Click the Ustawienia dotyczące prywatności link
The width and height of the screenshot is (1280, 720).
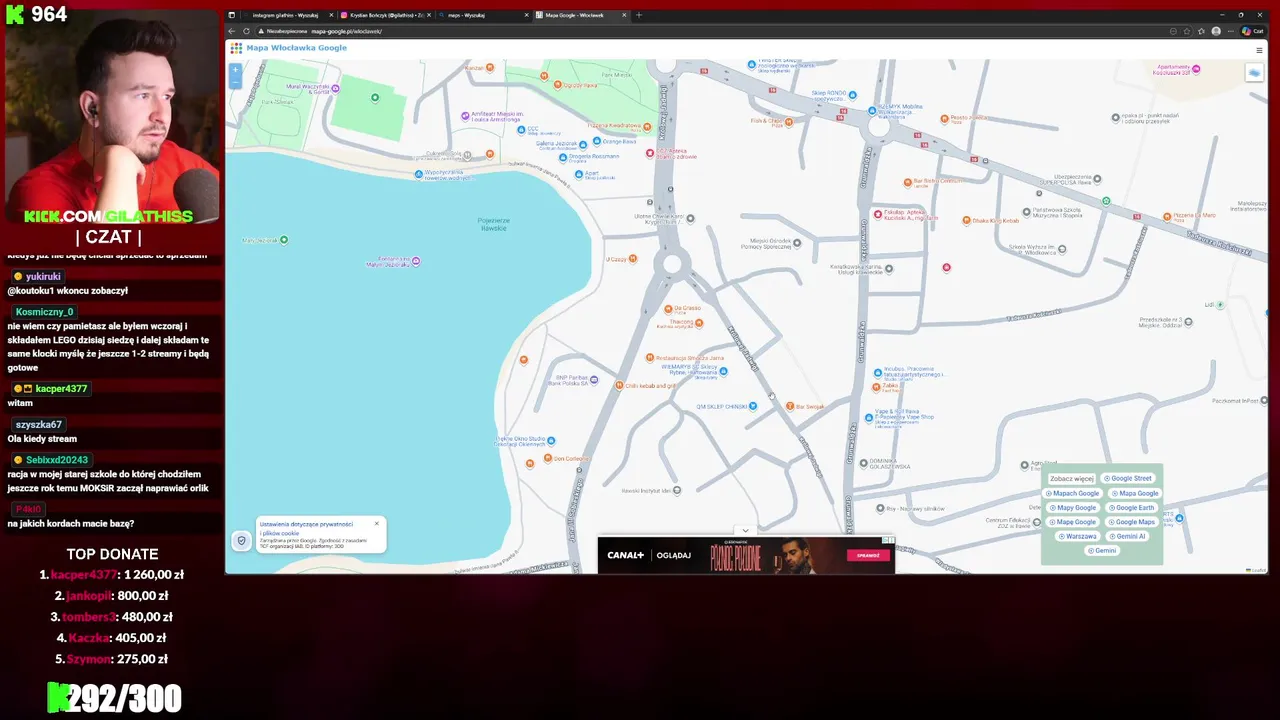[306, 524]
